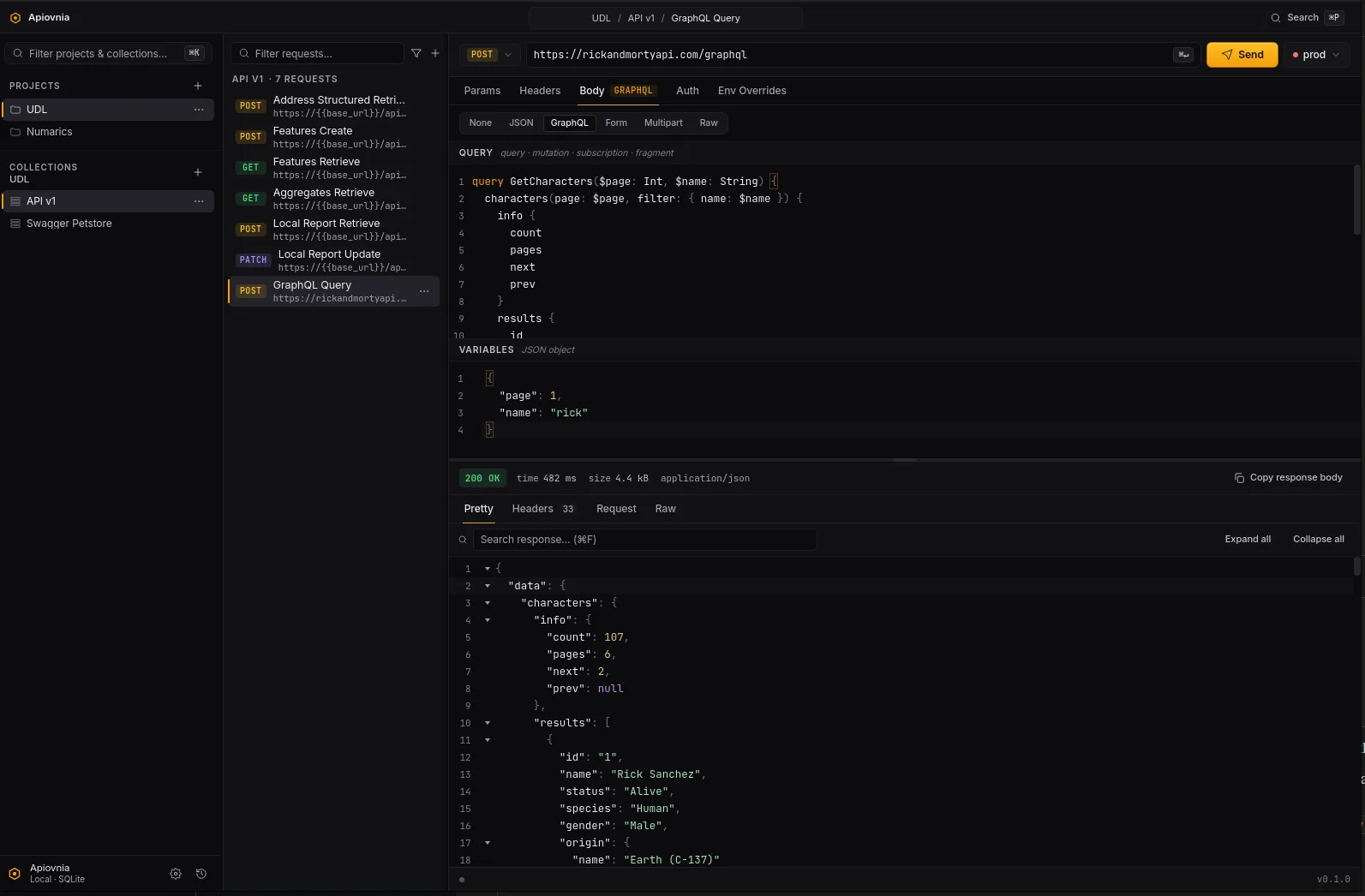Open the Aggregates Retrieve GET request

[334, 199]
